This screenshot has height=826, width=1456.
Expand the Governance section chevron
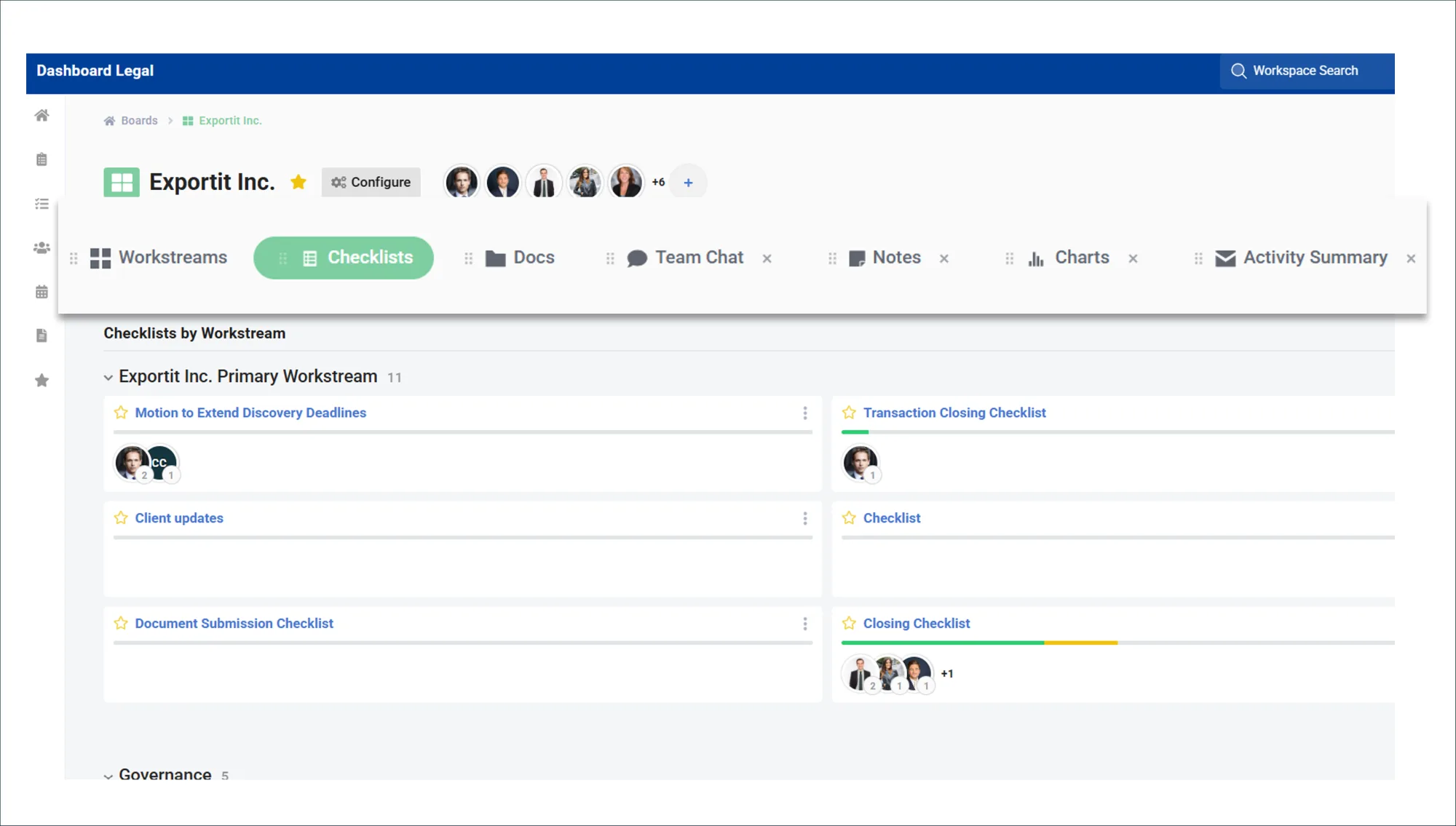pos(108,776)
